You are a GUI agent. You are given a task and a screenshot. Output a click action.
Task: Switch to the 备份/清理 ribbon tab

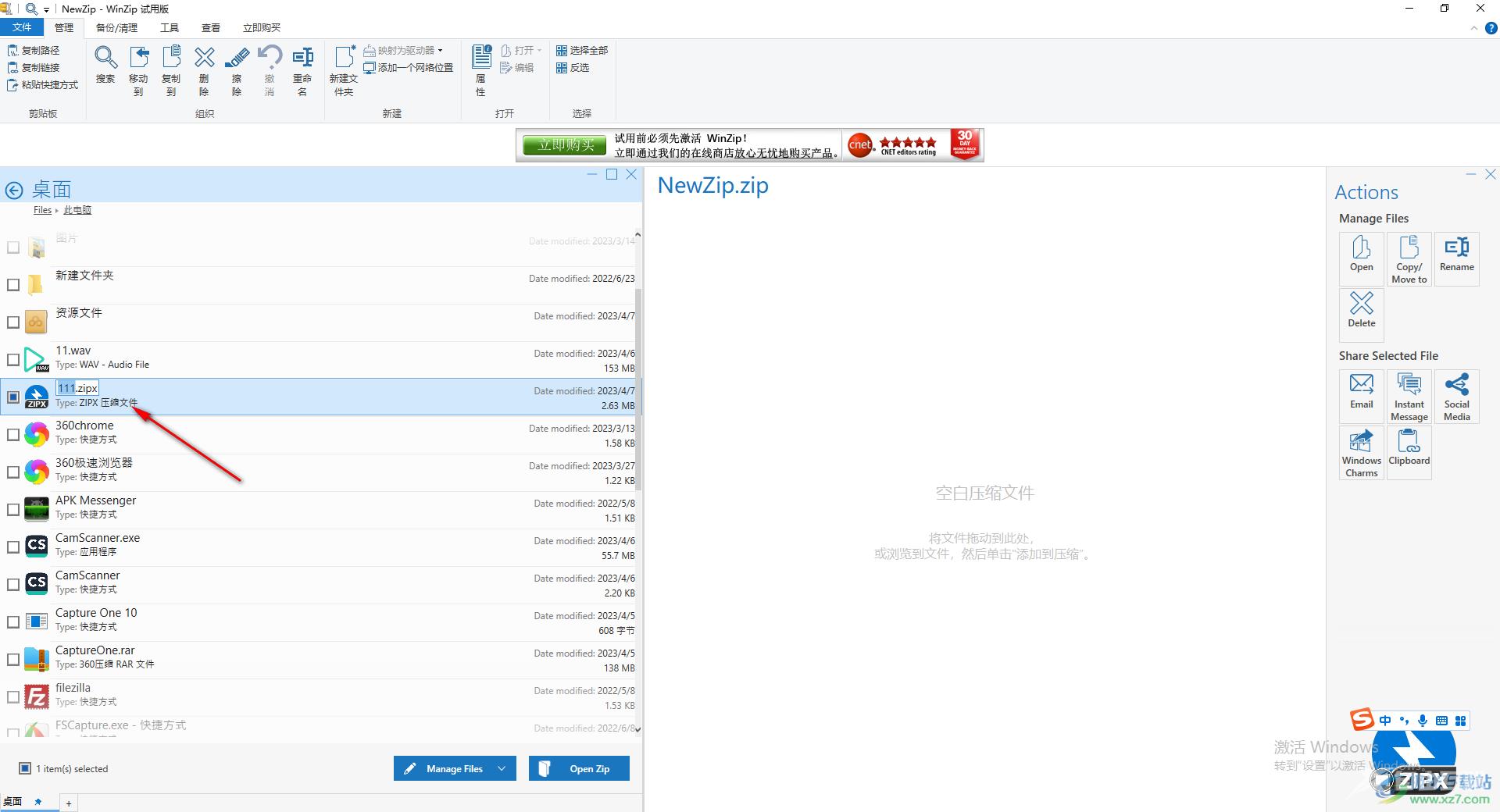click(116, 27)
